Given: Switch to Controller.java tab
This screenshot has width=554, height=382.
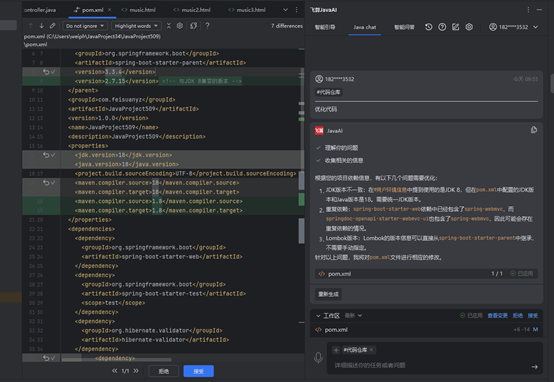Looking at the screenshot, I should click(40, 10).
